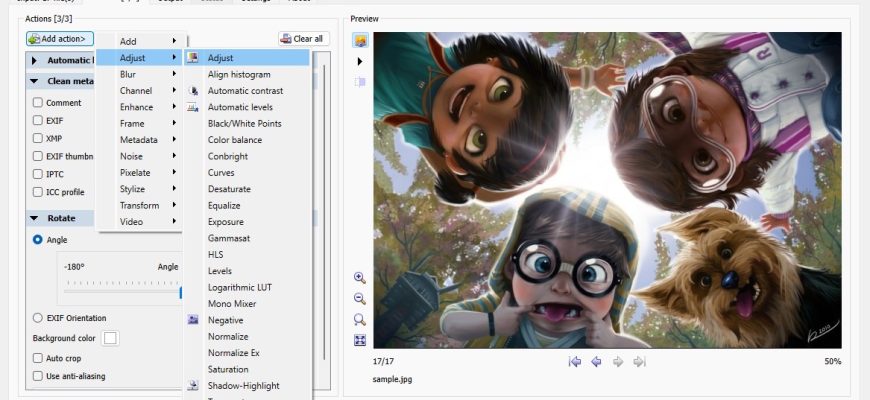Click the actions list vertical scrollbar

(x=324, y=214)
